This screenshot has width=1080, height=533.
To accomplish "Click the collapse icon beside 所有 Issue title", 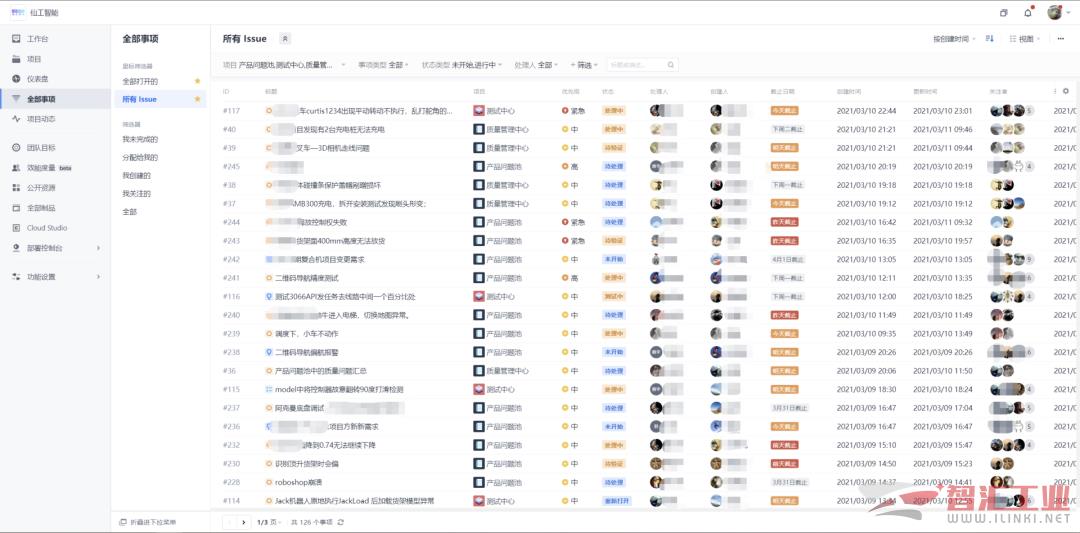I will 285,39.
